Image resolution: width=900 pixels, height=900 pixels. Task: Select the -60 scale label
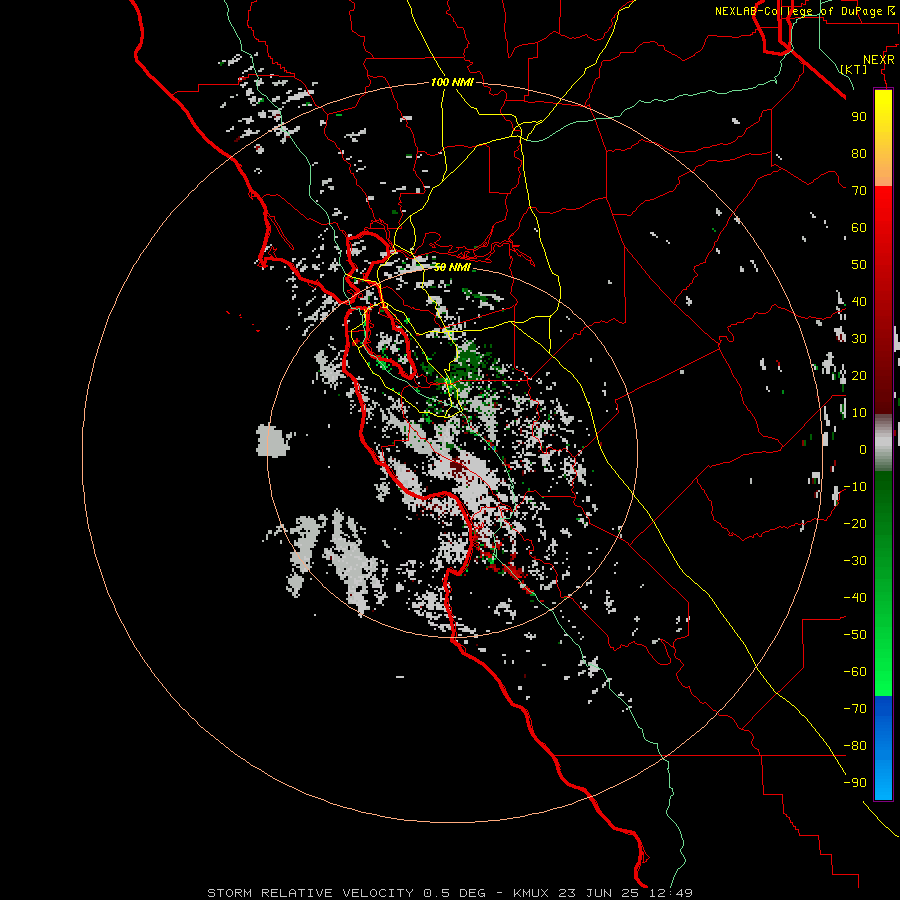(x=855, y=672)
